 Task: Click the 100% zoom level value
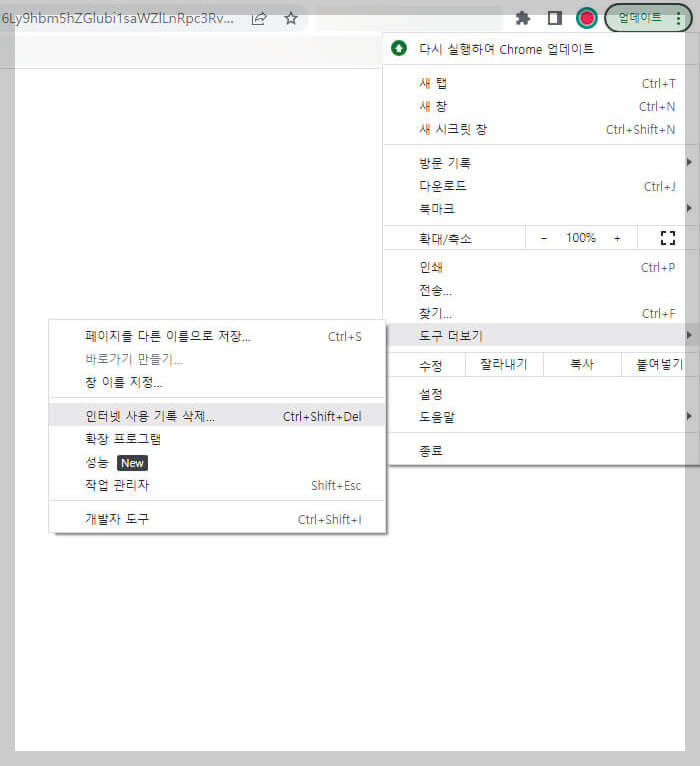click(581, 238)
